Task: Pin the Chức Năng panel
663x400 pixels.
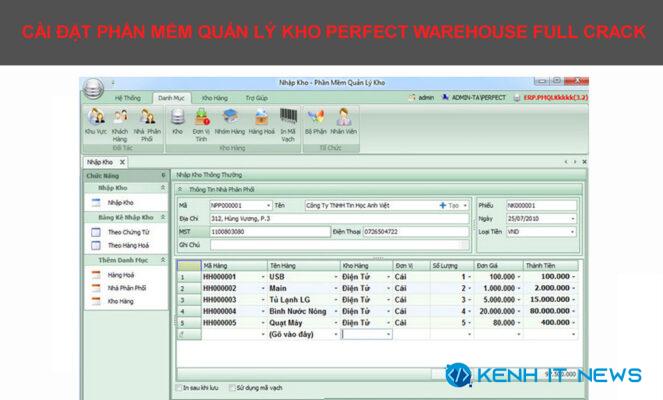Action: click(x=163, y=175)
